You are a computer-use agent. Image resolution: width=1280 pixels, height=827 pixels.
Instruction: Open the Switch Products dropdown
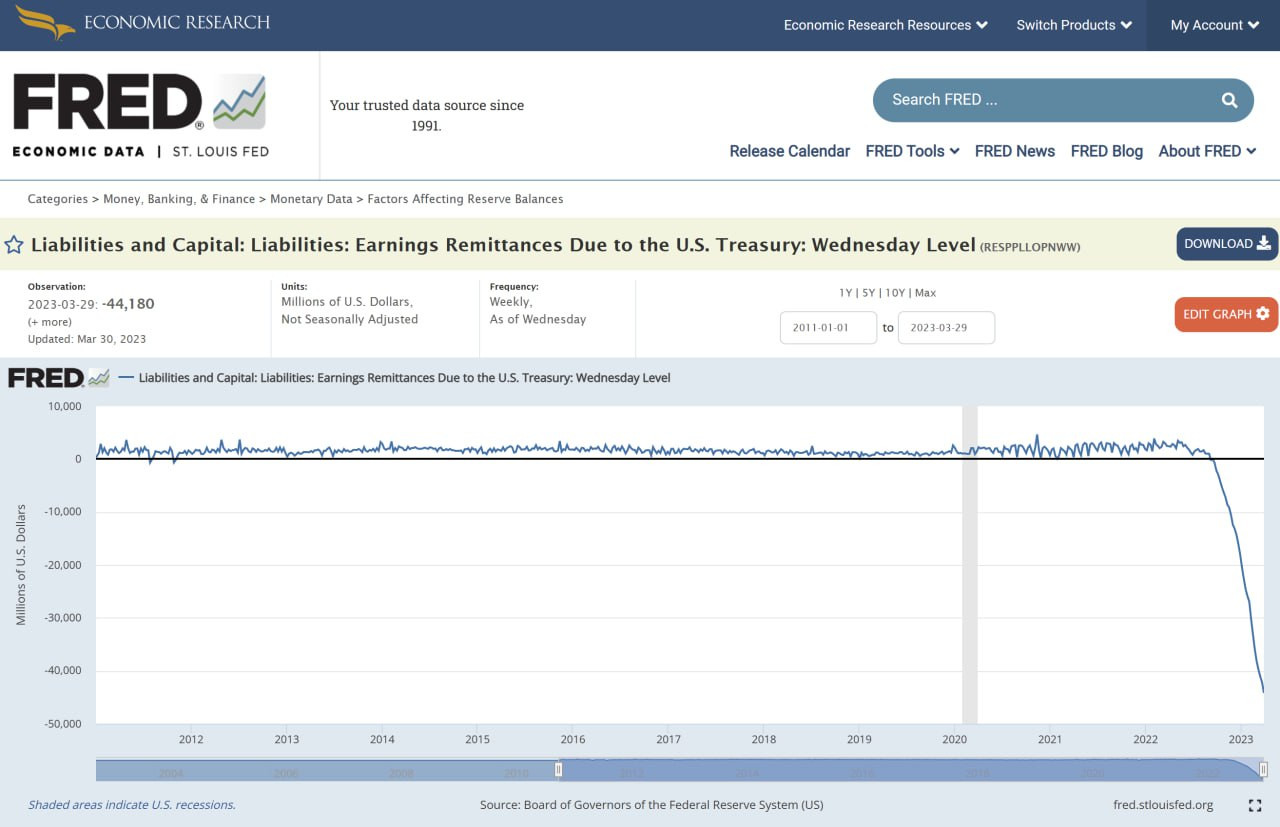(1074, 25)
